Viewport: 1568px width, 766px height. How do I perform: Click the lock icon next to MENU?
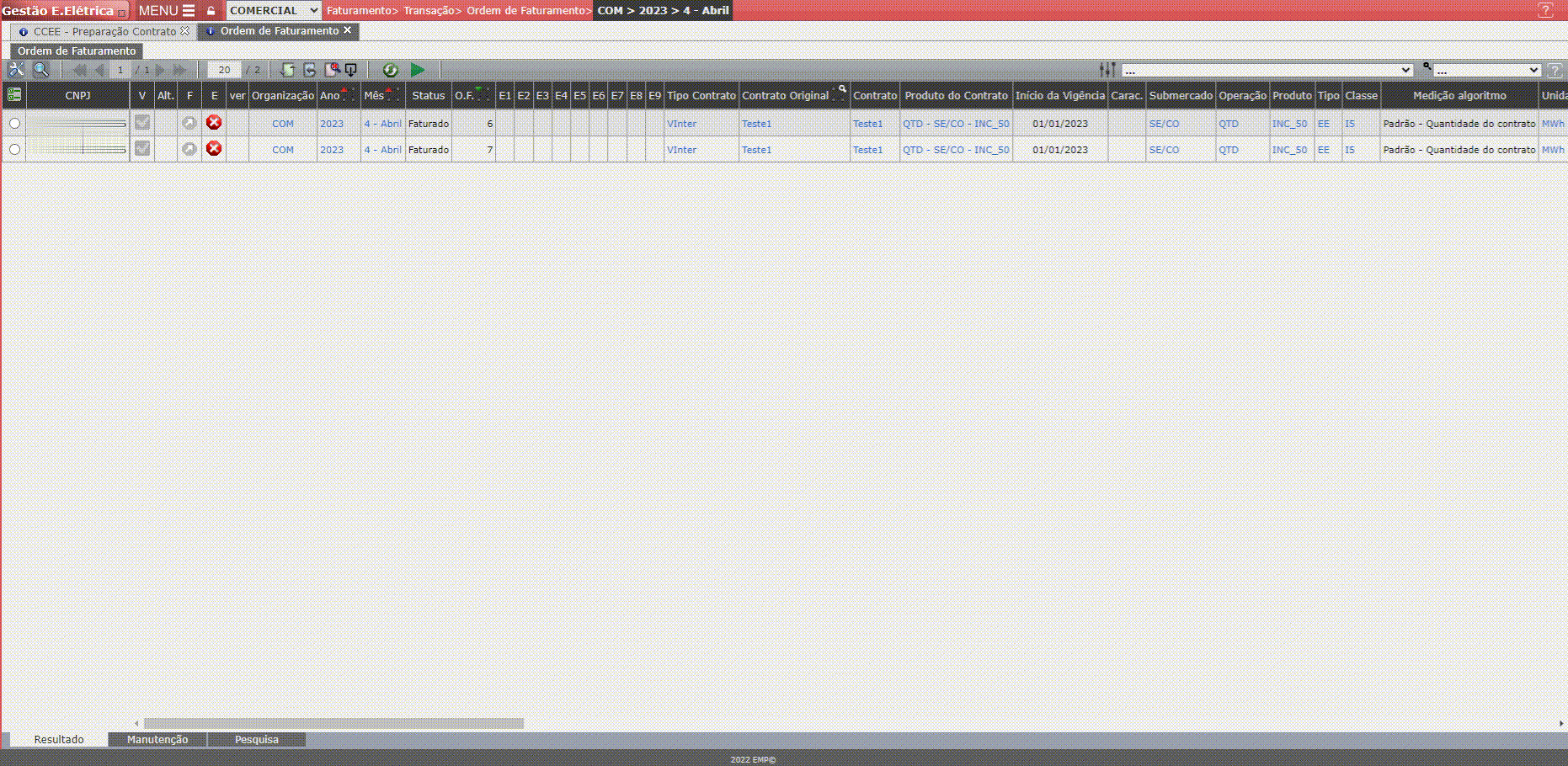(x=211, y=11)
